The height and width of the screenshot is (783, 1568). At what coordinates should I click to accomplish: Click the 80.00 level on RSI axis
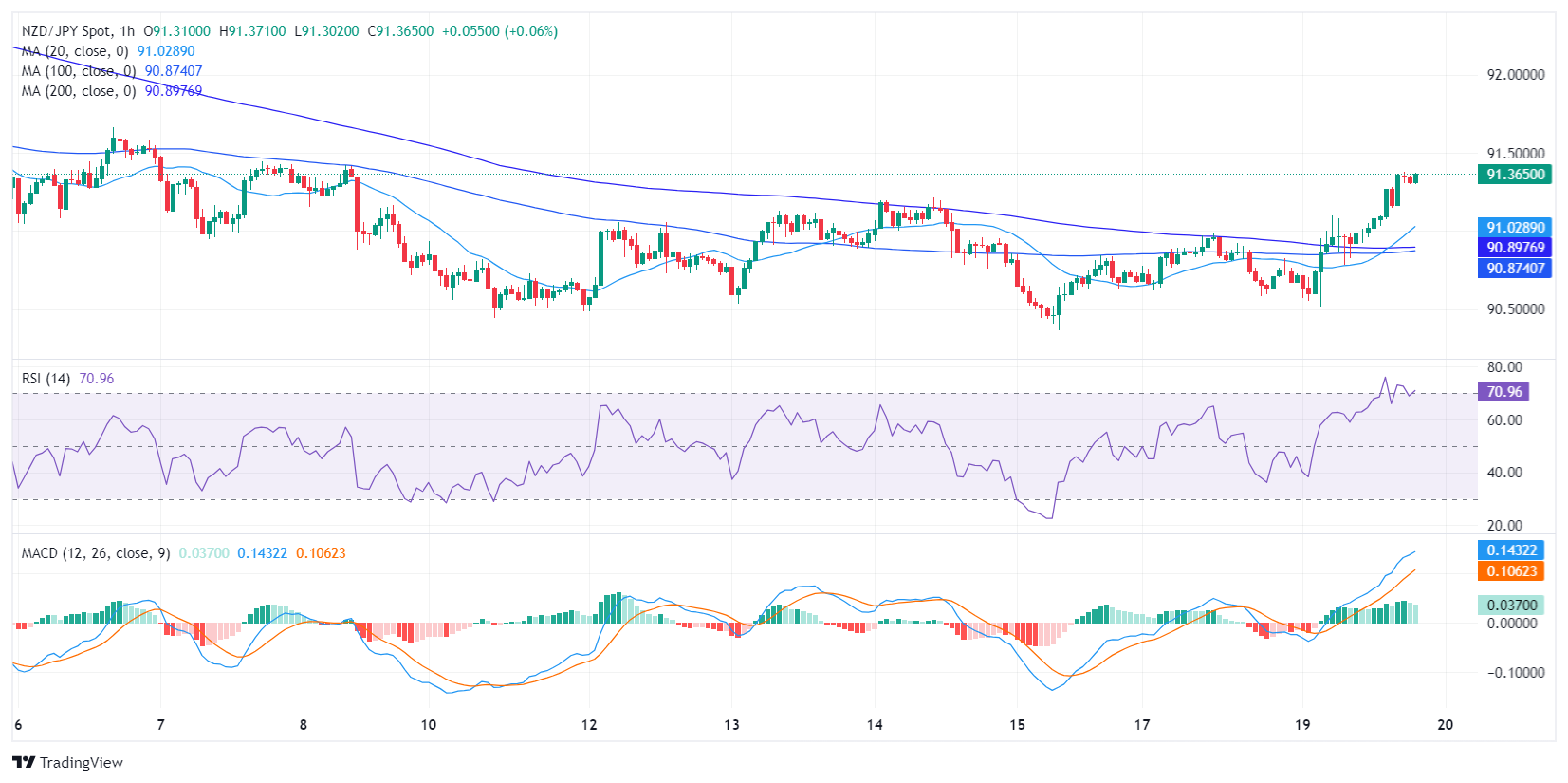point(1504,367)
